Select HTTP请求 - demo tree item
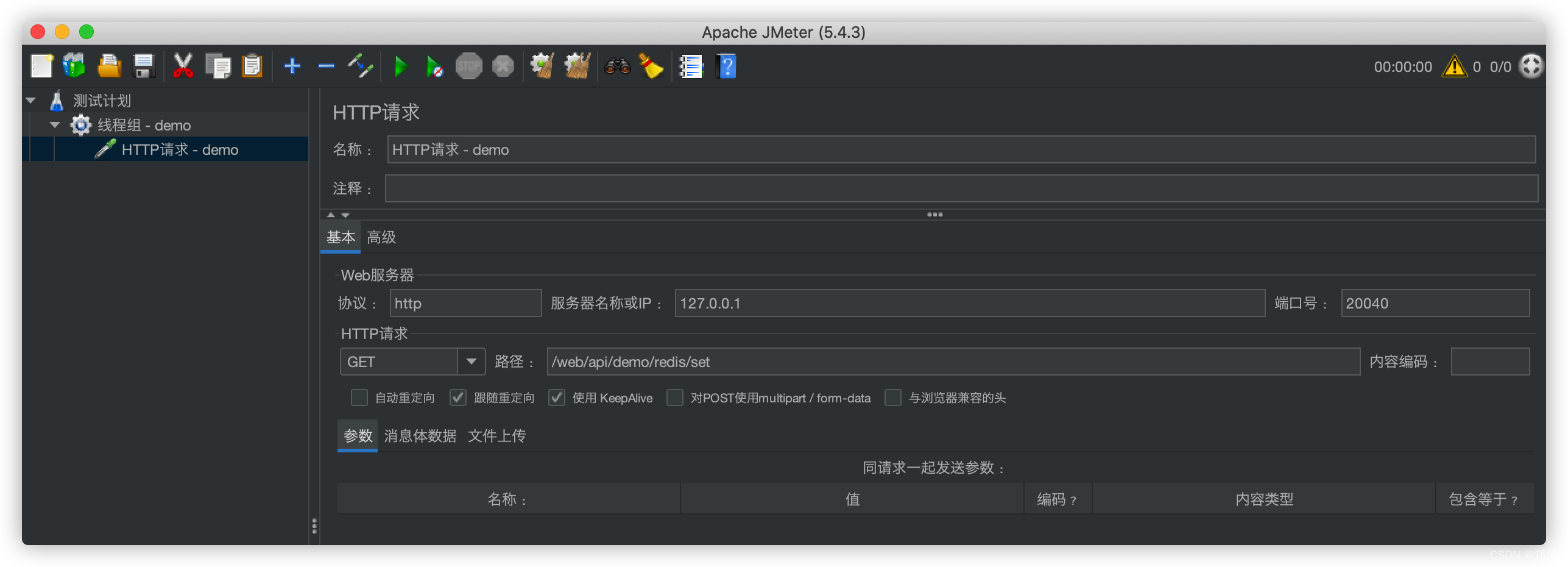 click(180, 149)
